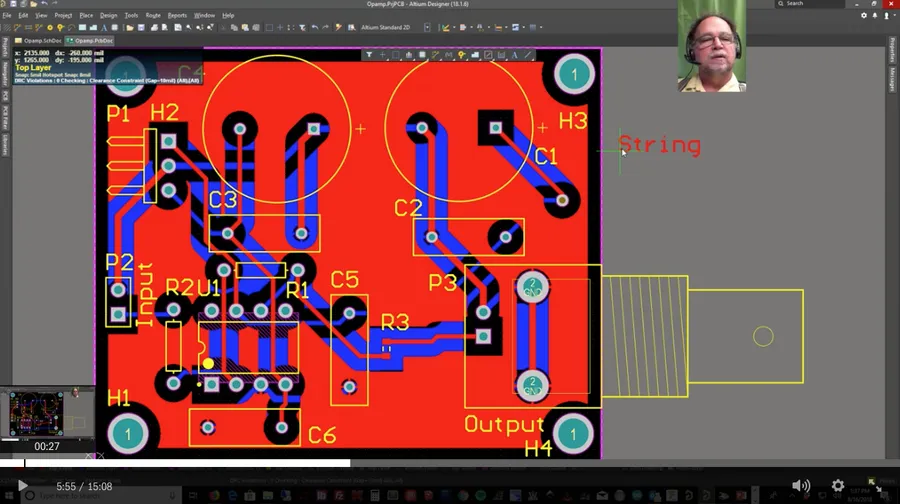Select the H3 mounting hole pad
The height and width of the screenshot is (504, 900).
pyautogui.click(x=574, y=74)
